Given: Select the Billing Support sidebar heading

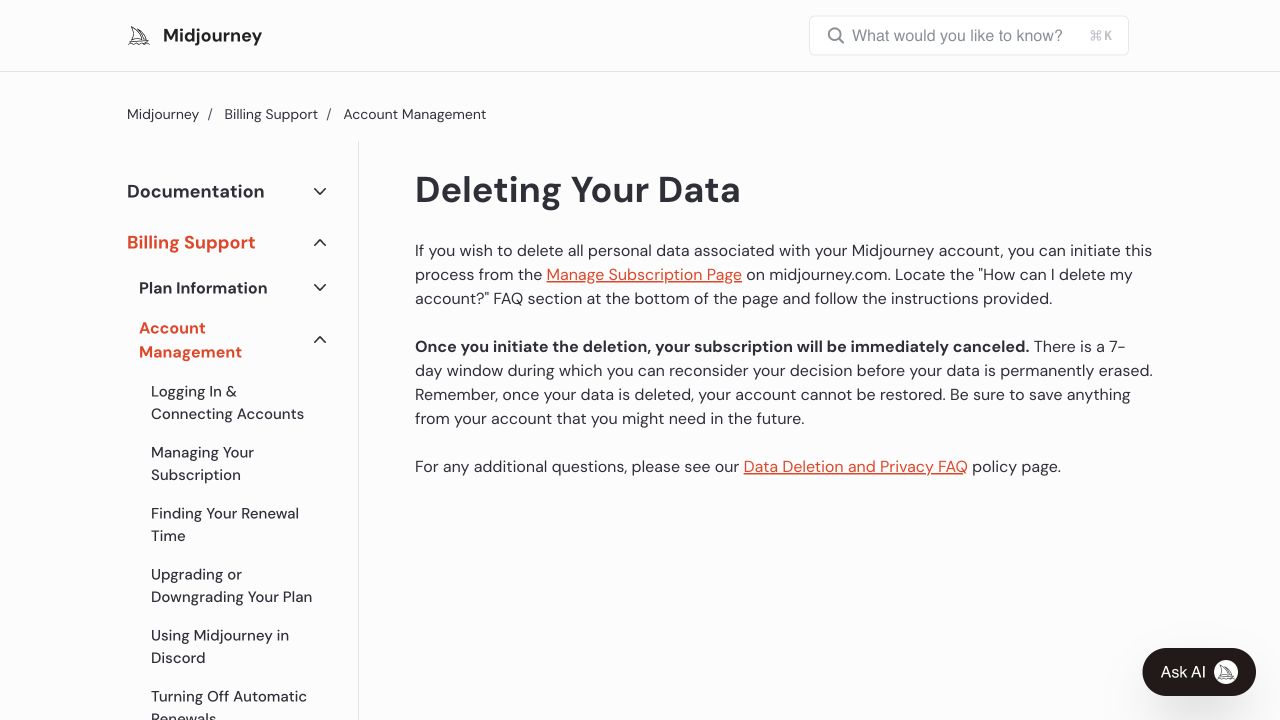Looking at the screenshot, I should point(191,242).
